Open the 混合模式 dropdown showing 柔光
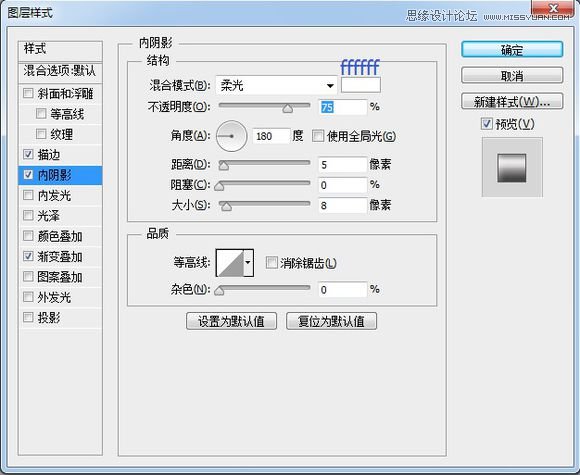 click(x=276, y=86)
